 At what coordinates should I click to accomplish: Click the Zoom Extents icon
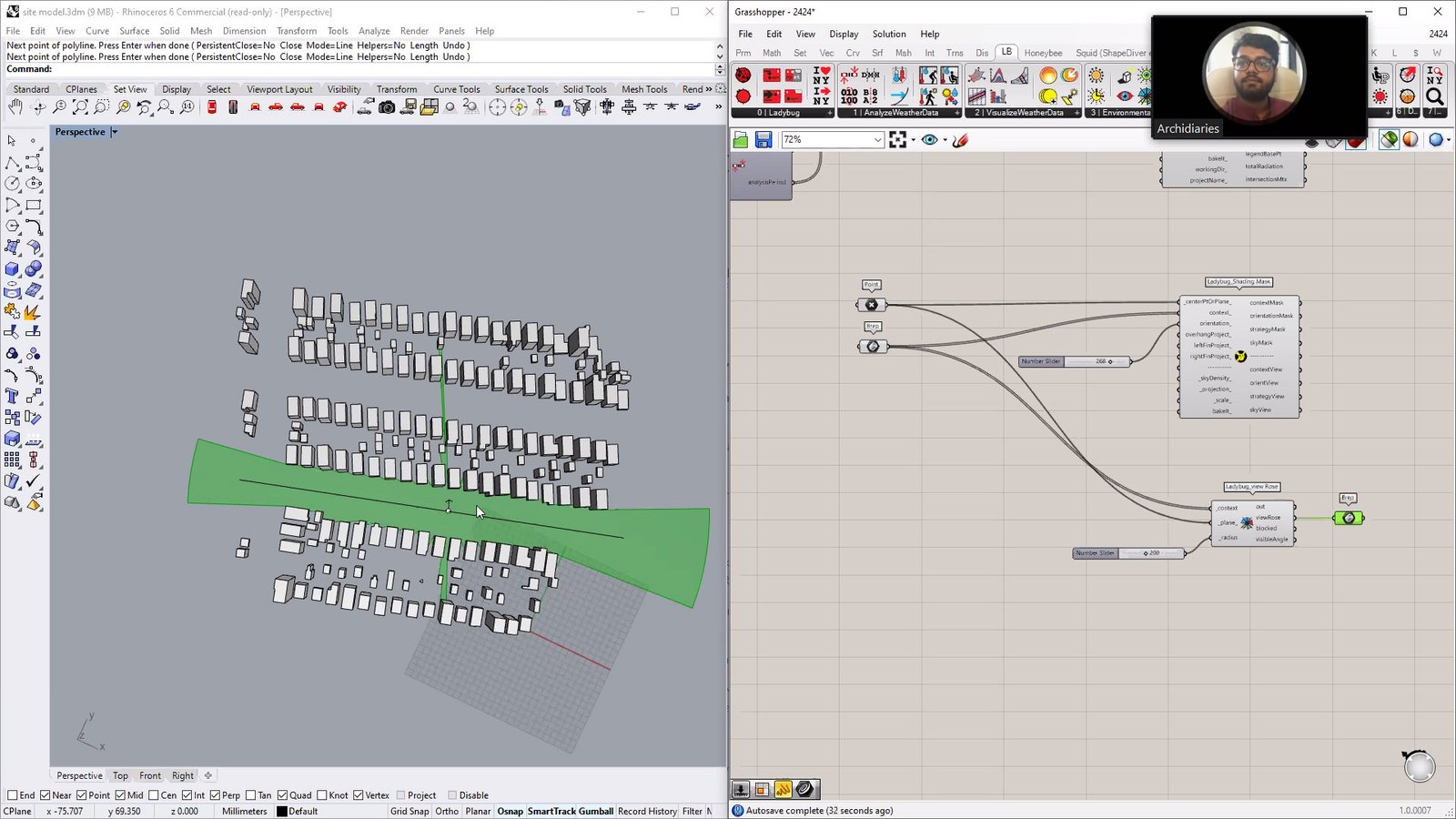pyautogui.click(x=80, y=107)
